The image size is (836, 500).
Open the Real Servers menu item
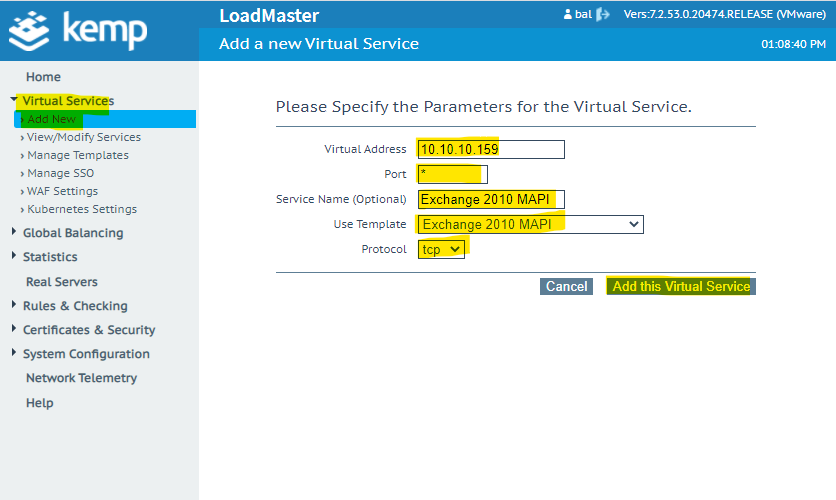[62, 282]
